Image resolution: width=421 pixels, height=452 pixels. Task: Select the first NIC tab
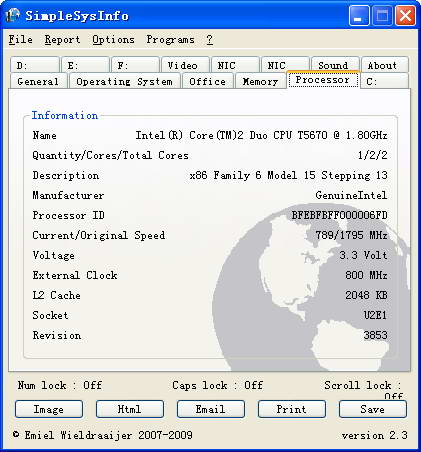coord(235,65)
